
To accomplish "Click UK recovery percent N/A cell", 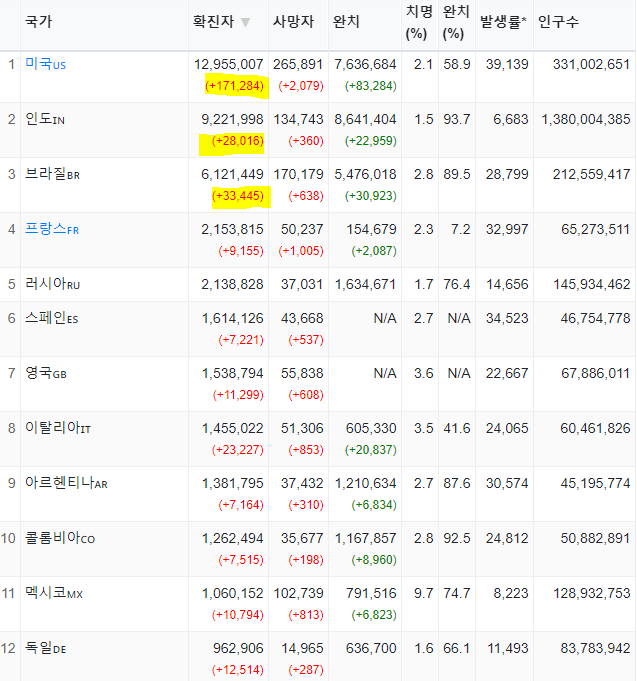I will tap(459, 374).
